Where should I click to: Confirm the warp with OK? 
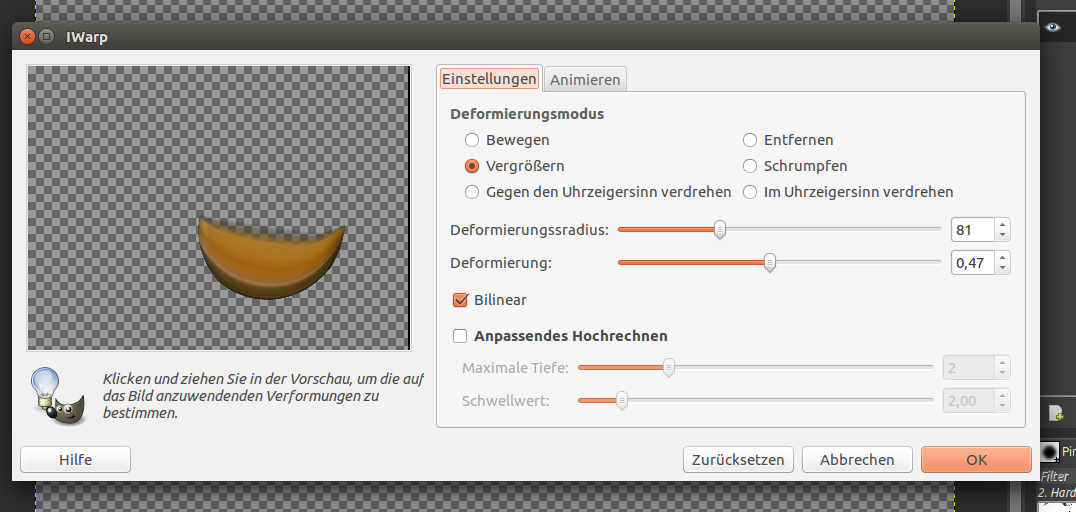976,460
